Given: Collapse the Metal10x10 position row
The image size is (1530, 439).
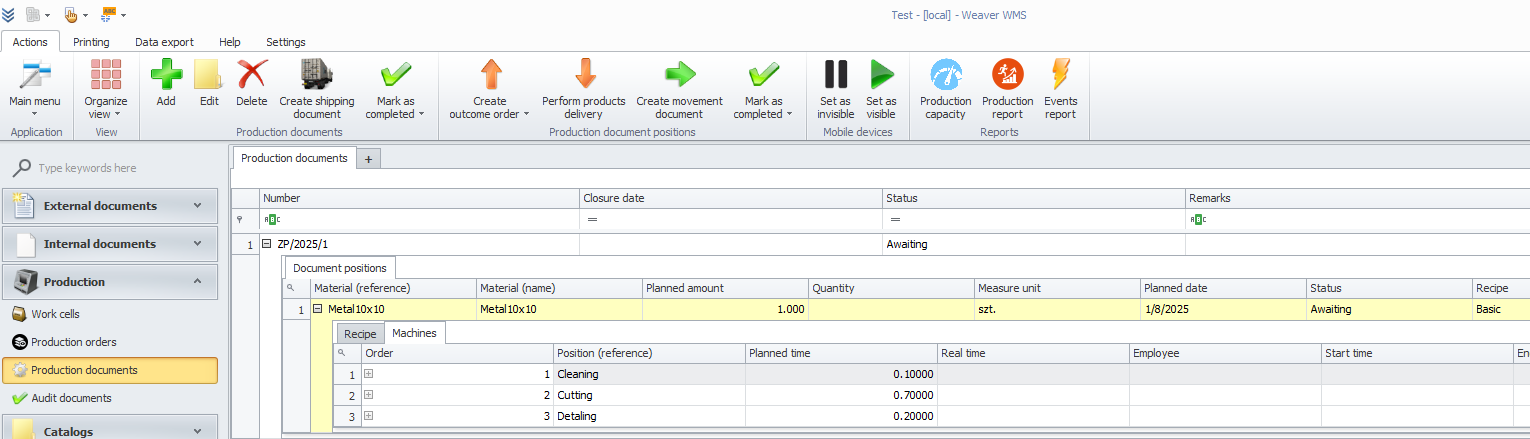Looking at the screenshot, I should pyautogui.click(x=318, y=309).
